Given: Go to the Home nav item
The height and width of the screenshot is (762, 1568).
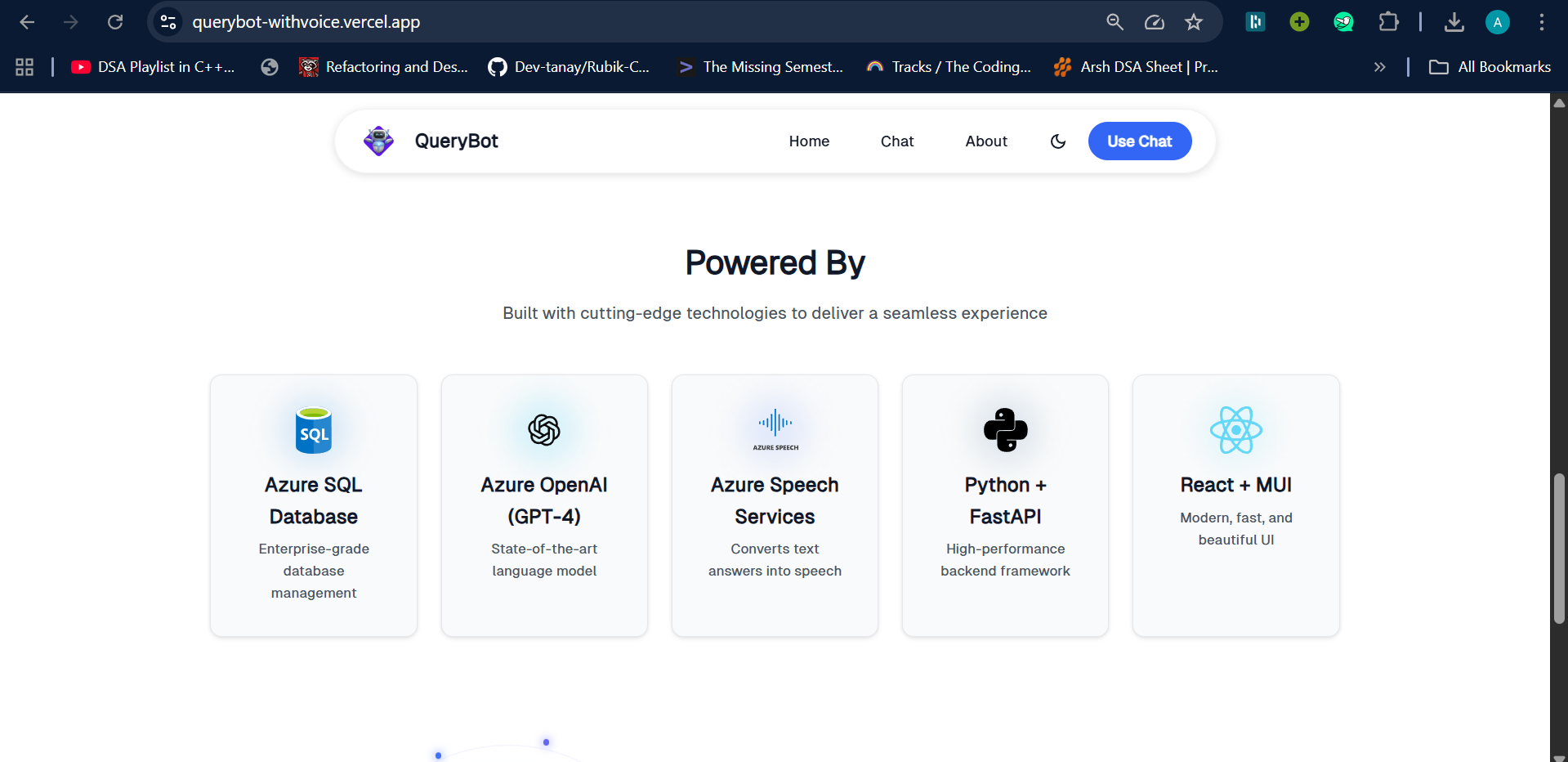Looking at the screenshot, I should click(x=809, y=141).
